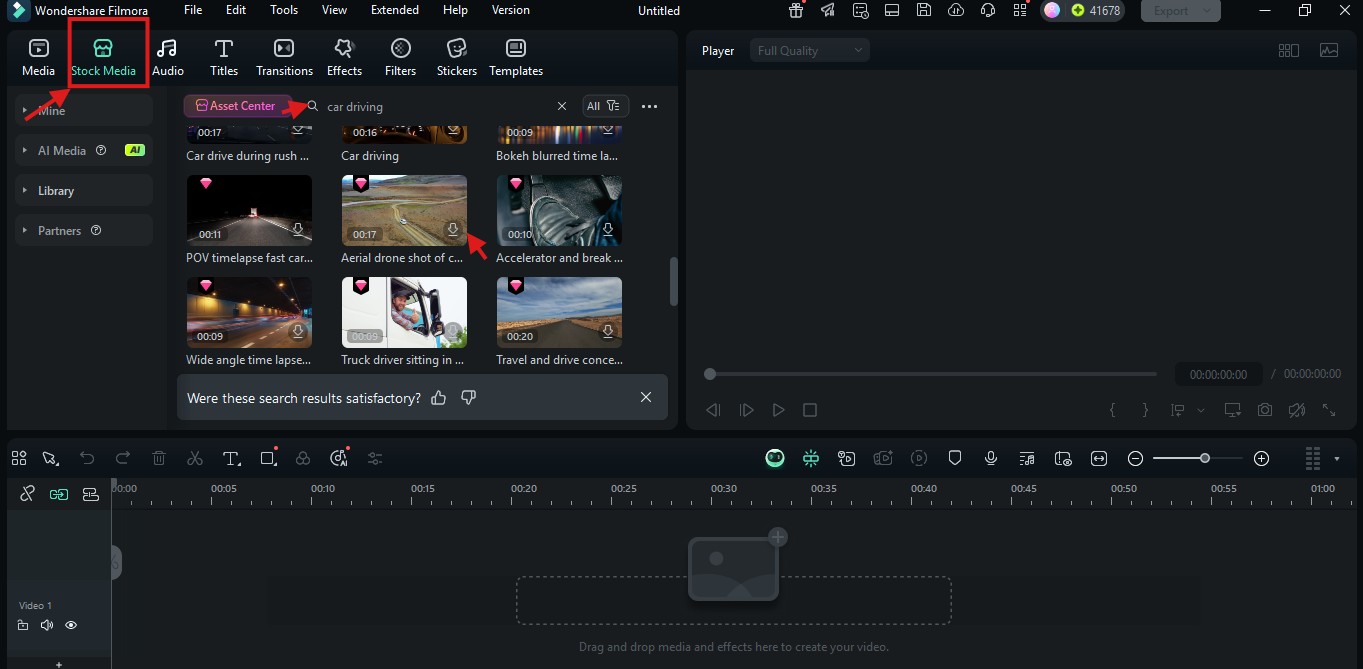
Task: Open the apps grid icon in title bar
Action: 1020,11
